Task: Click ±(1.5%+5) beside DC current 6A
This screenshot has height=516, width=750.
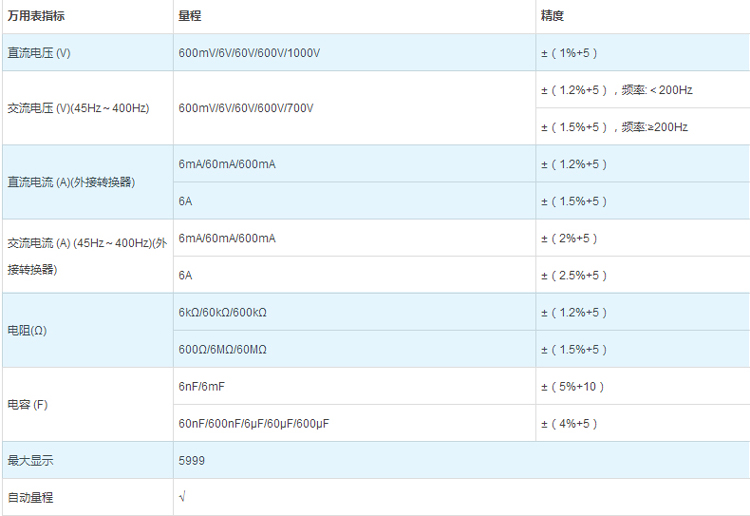Action: point(574,201)
